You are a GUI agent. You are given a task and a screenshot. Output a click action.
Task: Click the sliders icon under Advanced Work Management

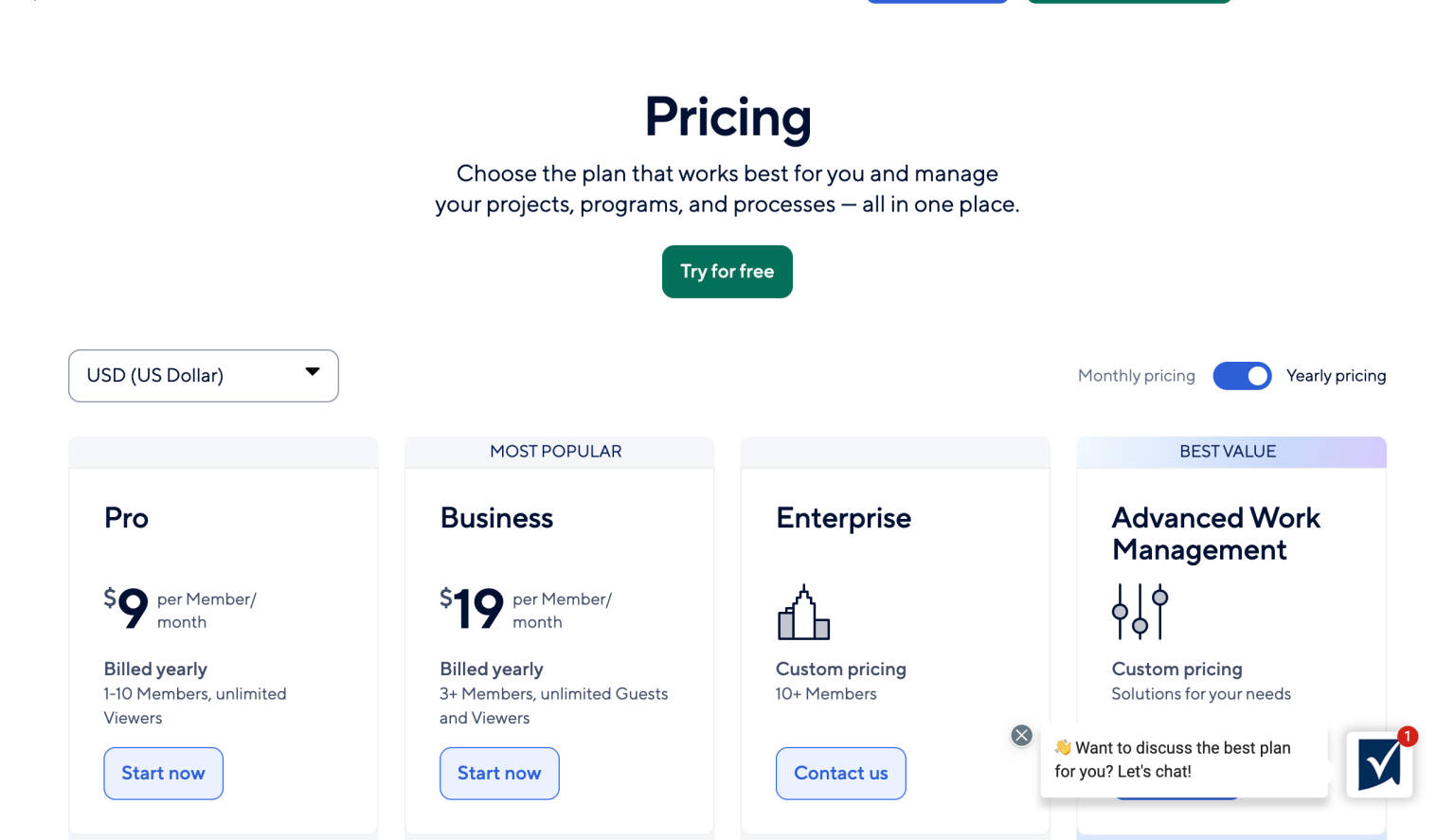[1139, 612]
